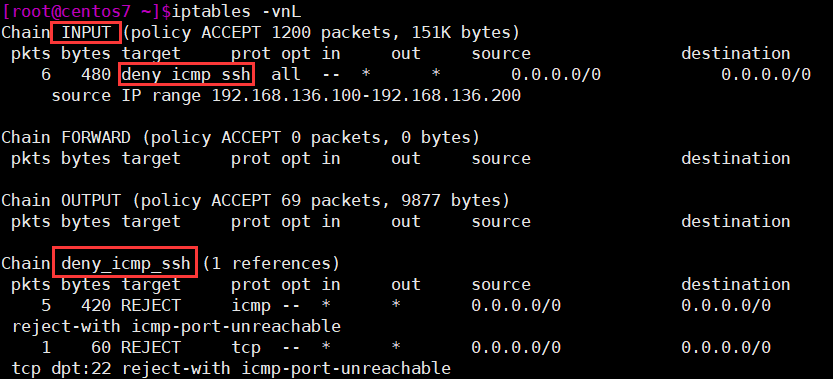Click the red-boxed INPUT chain name
Image resolution: width=833 pixels, height=379 pixels.
[x=86, y=33]
